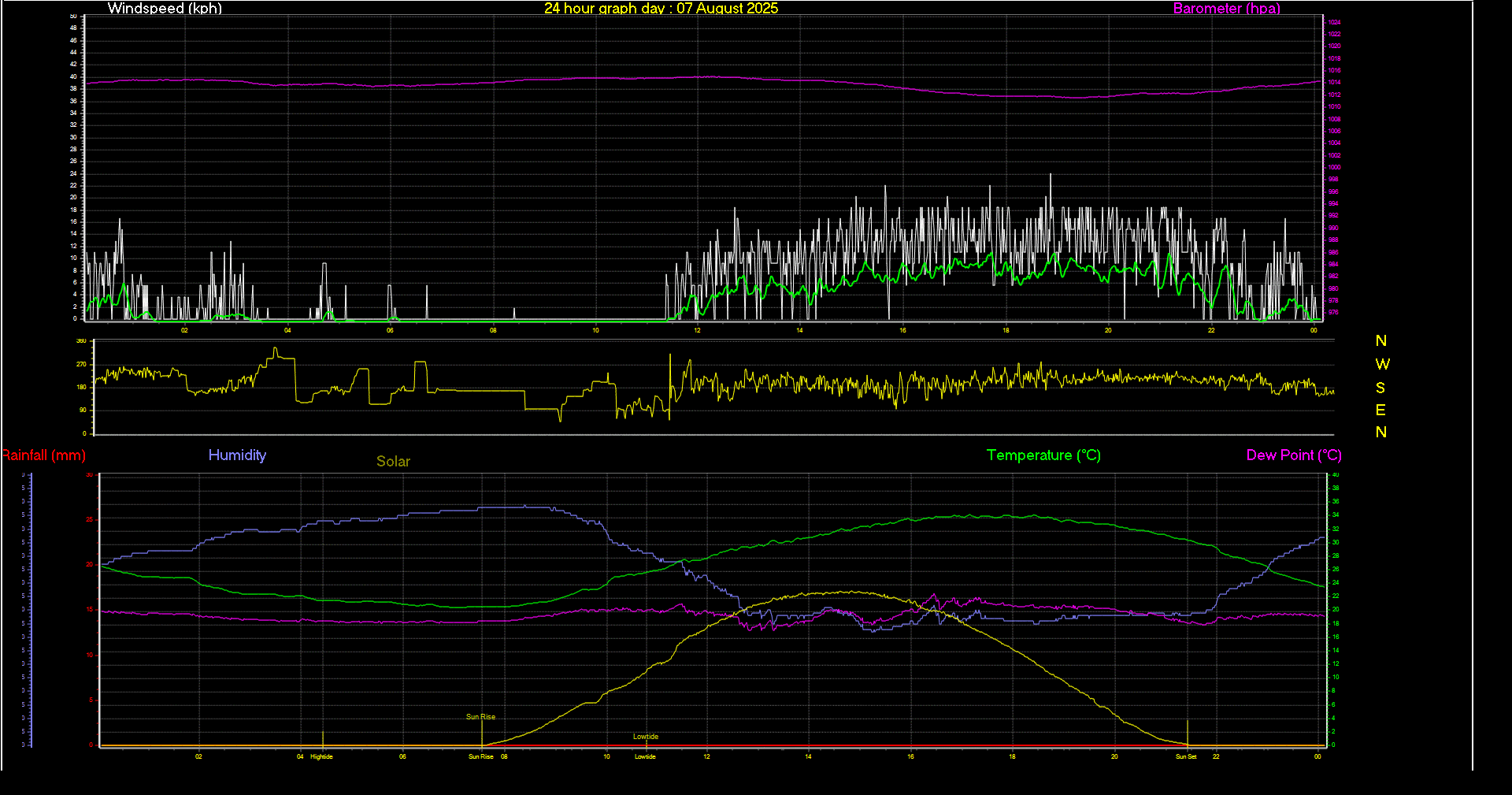Click the olive 'Solar' label

coord(393,461)
